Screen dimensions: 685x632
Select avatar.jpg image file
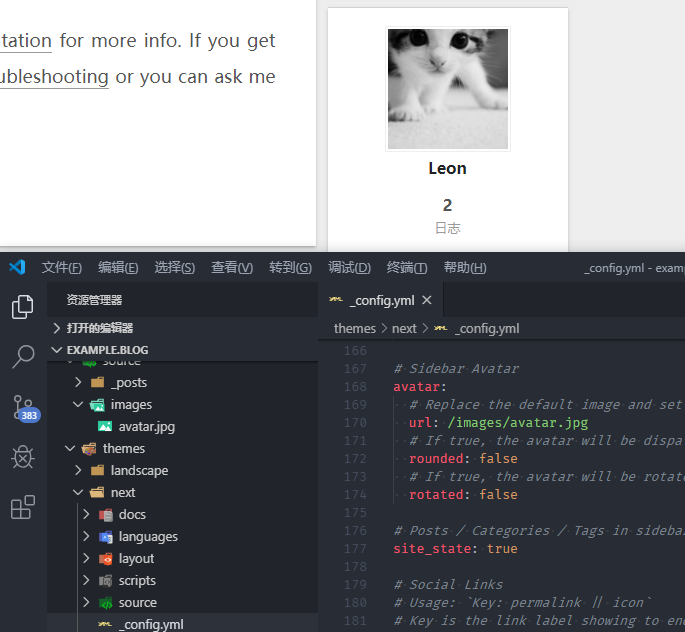(x=146, y=426)
